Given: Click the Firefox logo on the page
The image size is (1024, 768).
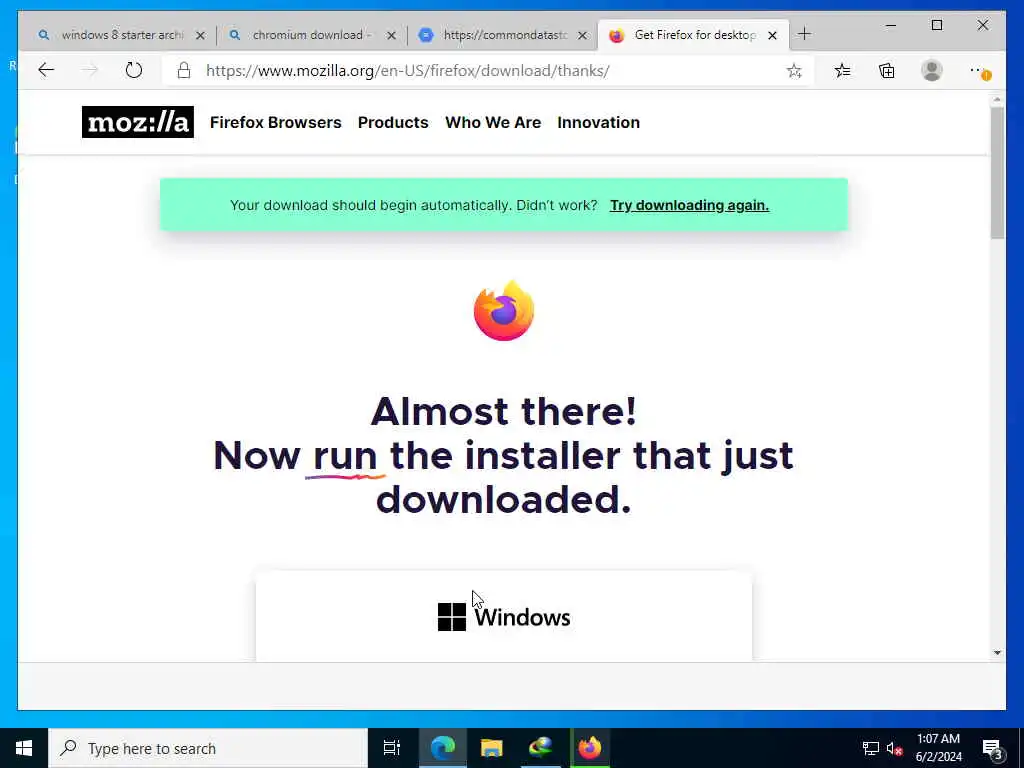Looking at the screenshot, I should (504, 311).
